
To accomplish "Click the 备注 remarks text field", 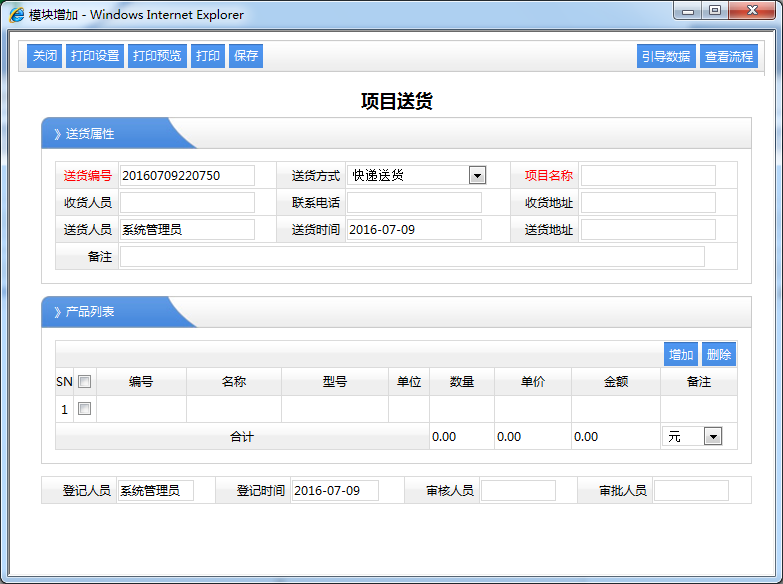I will pyautogui.click(x=412, y=257).
